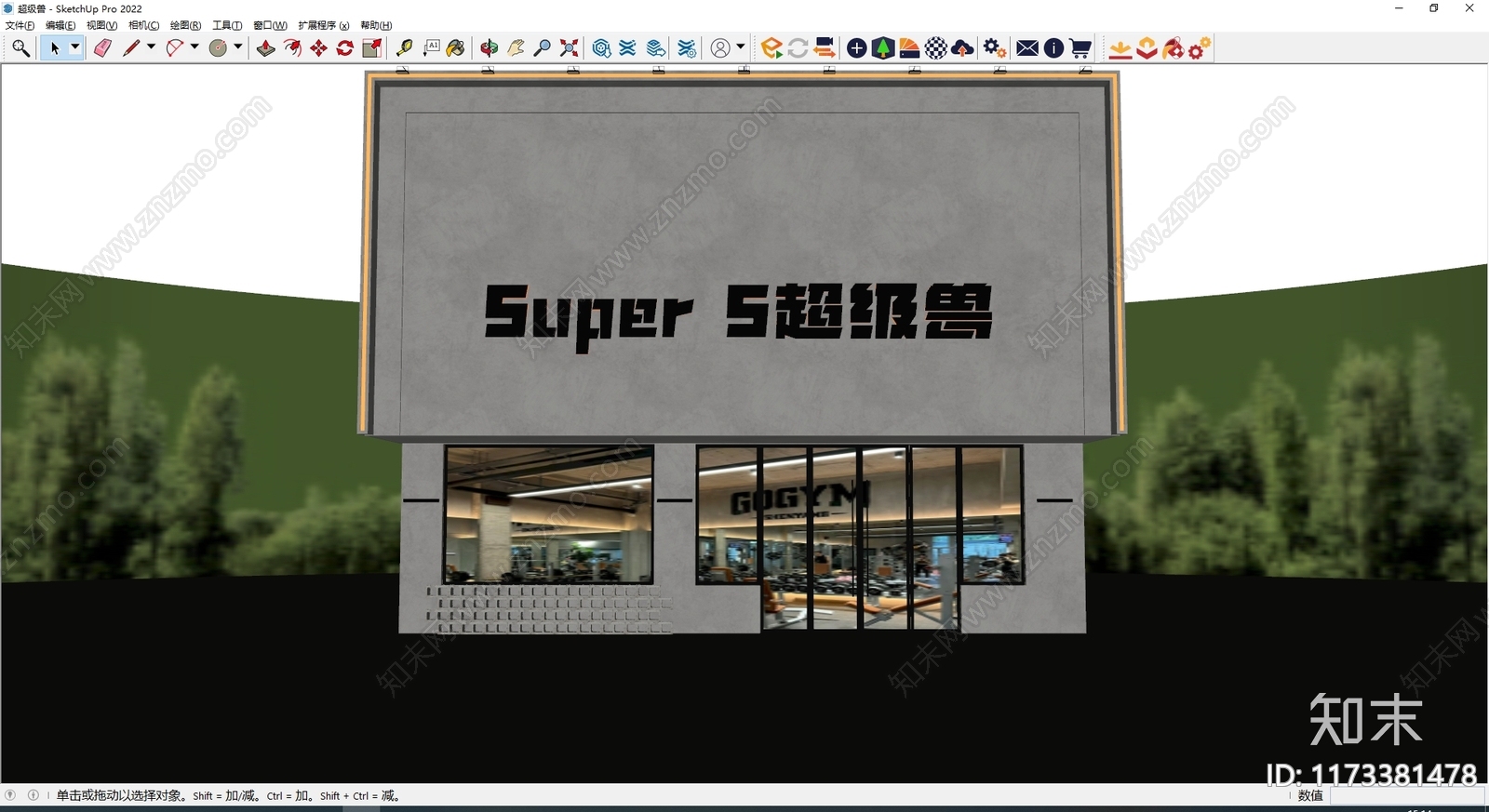Click the orange download-arrow icon
The image size is (1489, 812).
(x=1120, y=48)
